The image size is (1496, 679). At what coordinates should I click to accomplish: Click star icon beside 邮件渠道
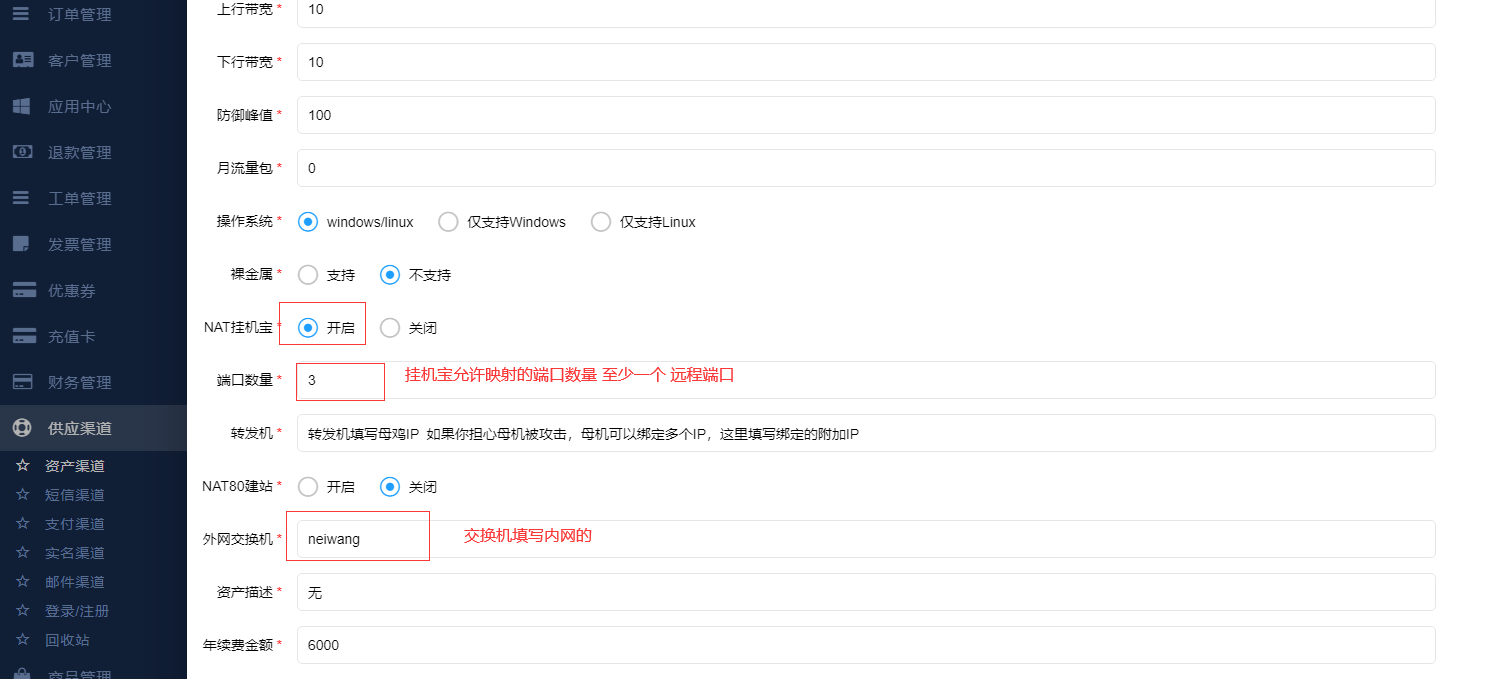point(22,581)
